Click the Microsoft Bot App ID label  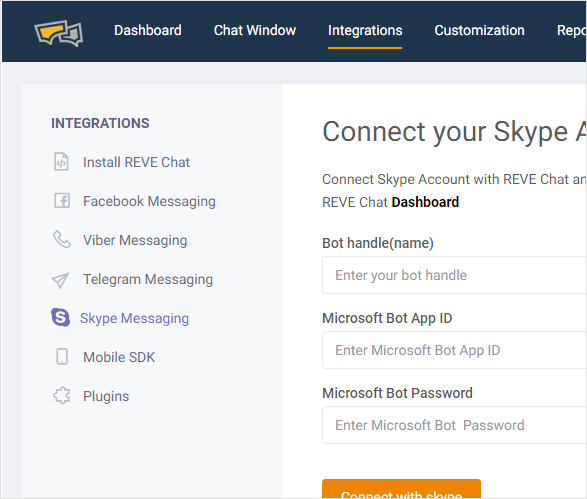[387, 318]
